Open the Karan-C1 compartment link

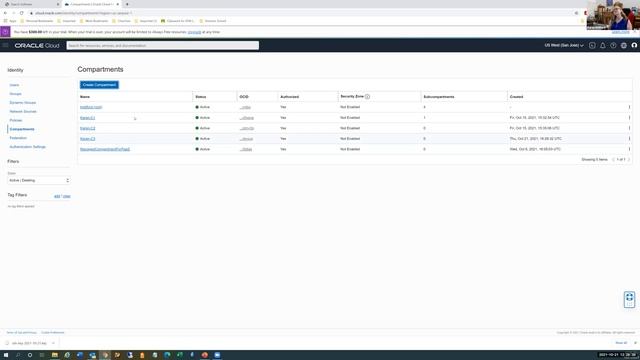pos(87,118)
